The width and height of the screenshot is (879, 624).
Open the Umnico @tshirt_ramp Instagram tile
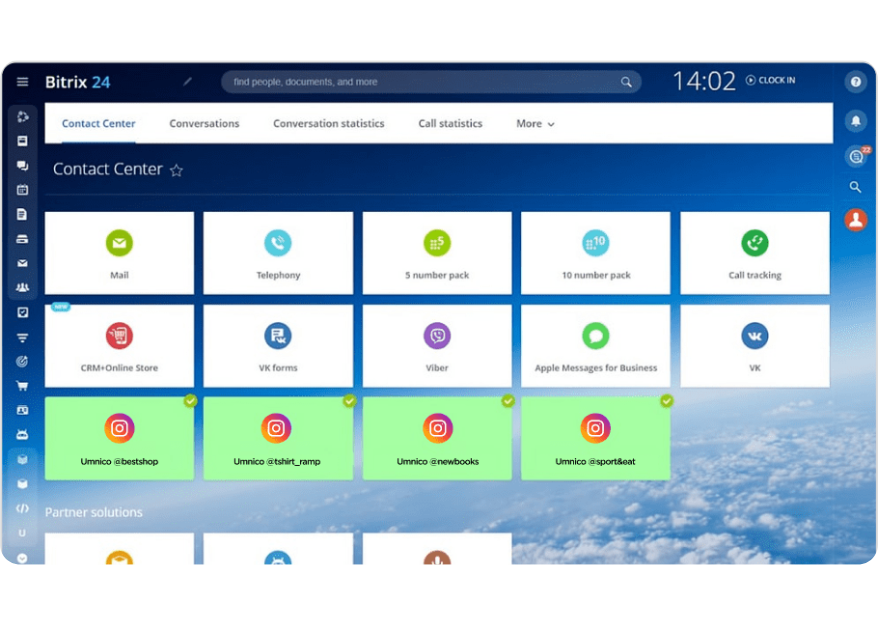278,438
